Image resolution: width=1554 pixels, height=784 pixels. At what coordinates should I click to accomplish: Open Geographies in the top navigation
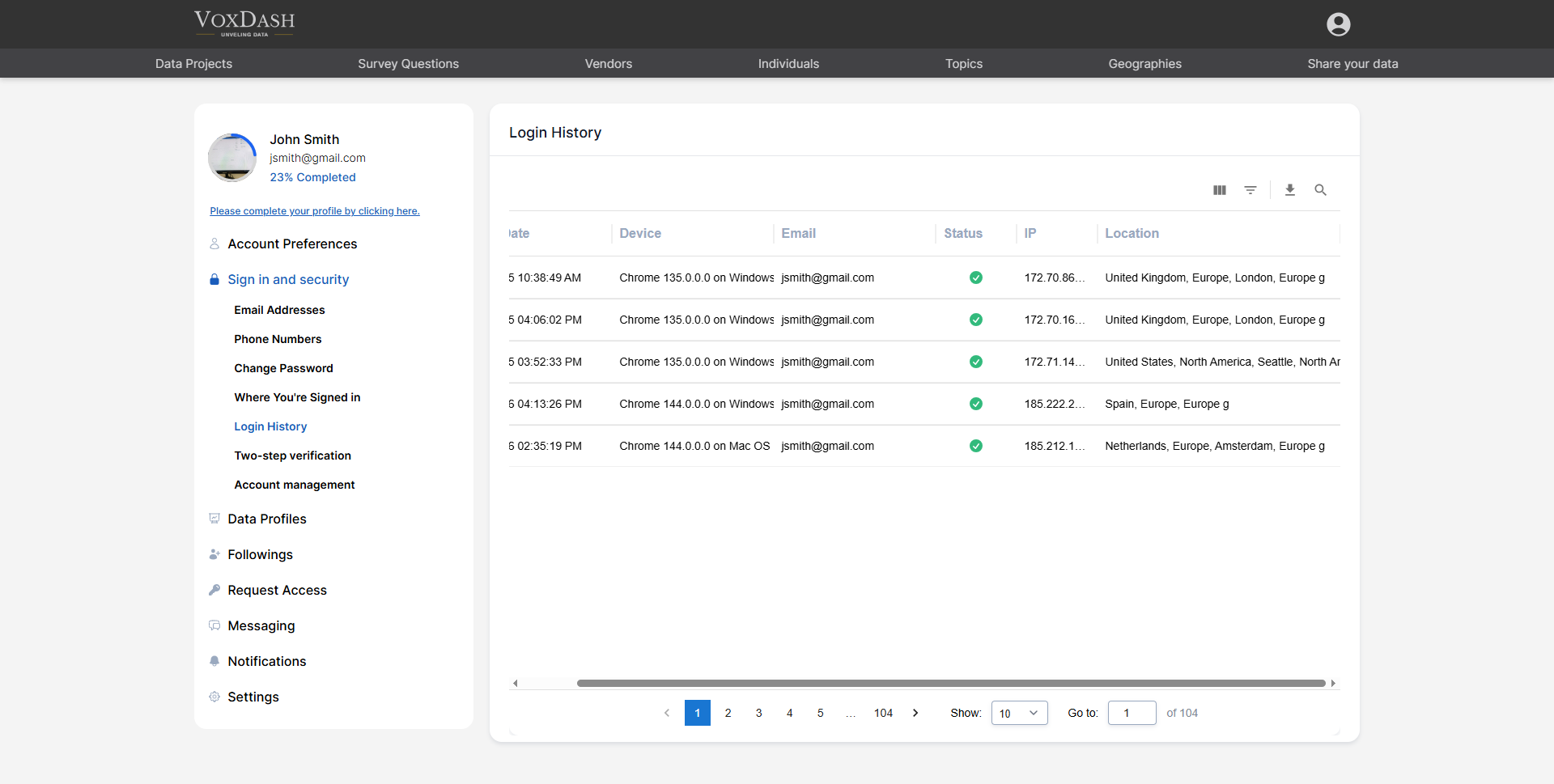[1144, 64]
